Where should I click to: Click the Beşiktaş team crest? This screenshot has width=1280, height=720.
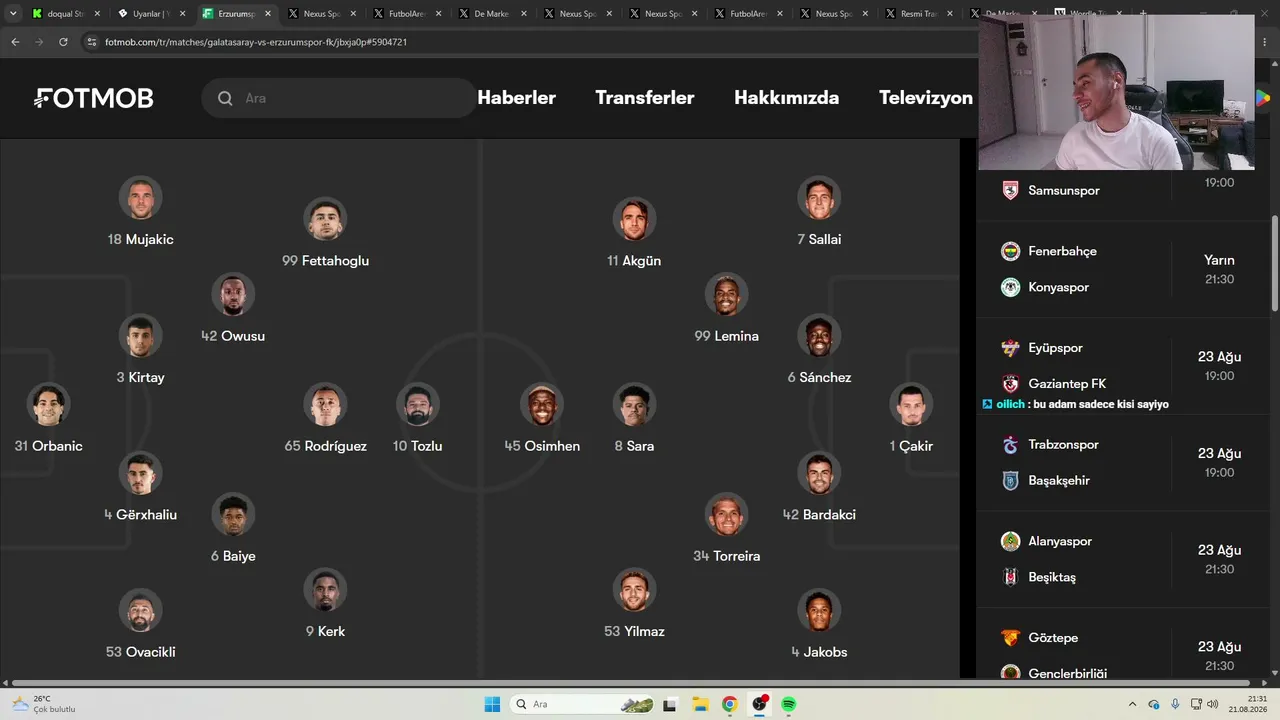coord(1010,577)
